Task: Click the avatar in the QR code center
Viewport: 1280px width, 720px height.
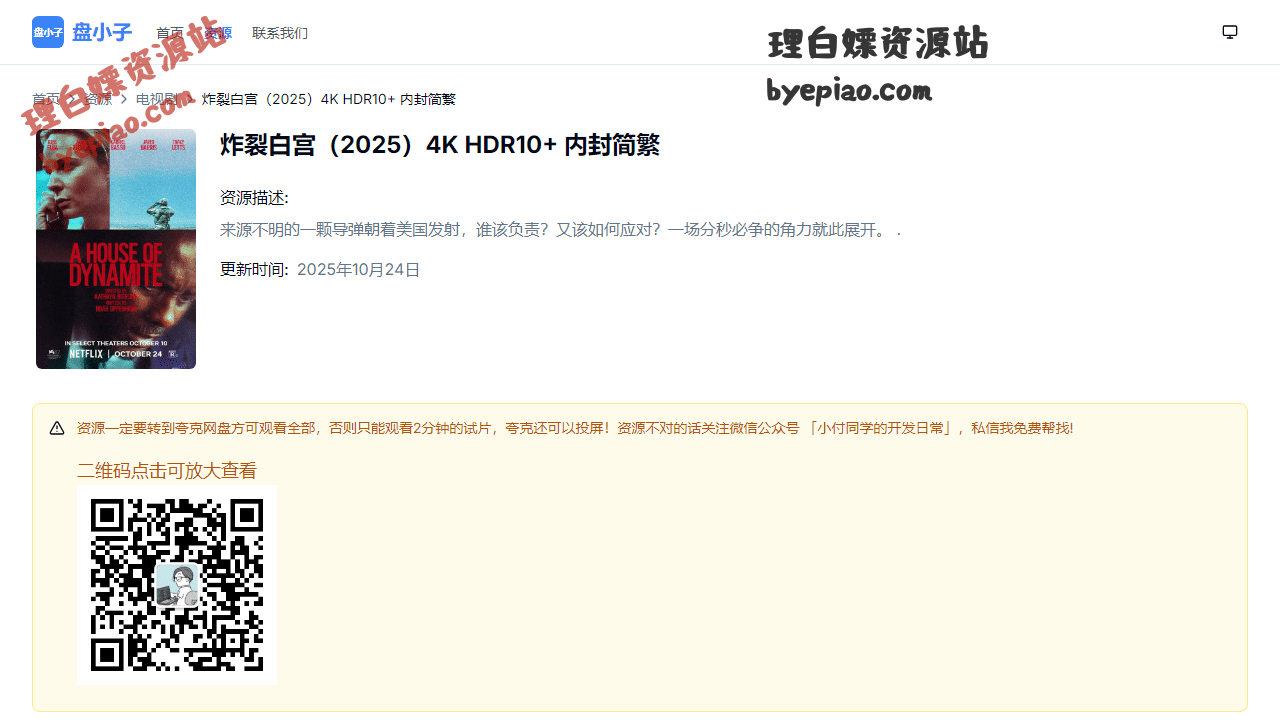Action: pyautogui.click(x=177, y=585)
